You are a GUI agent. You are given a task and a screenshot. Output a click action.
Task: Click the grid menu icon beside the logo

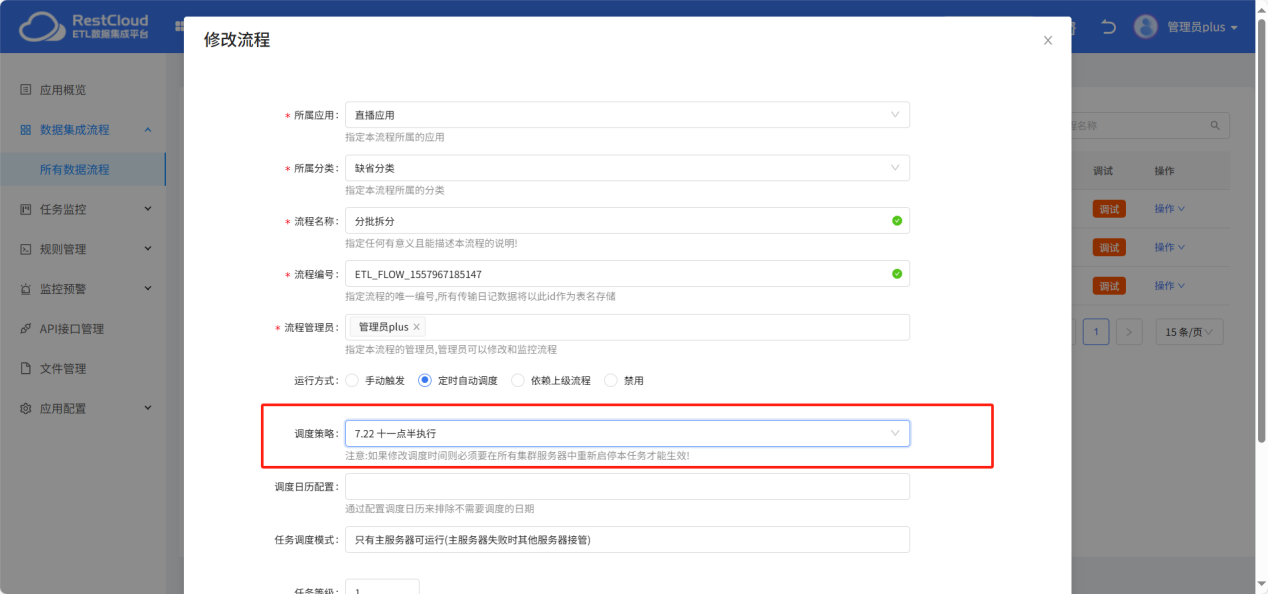[x=179, y=27]
